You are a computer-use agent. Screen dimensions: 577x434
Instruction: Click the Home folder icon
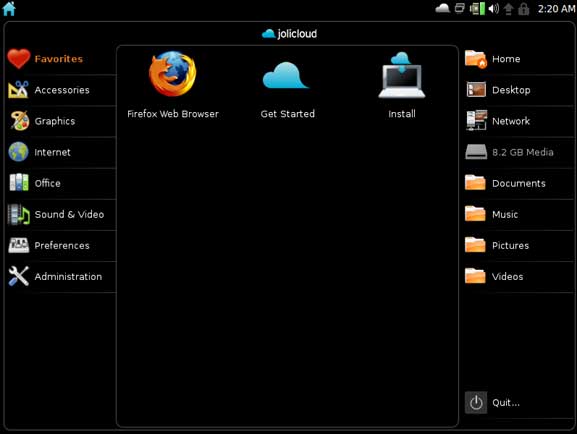point(476,59)
